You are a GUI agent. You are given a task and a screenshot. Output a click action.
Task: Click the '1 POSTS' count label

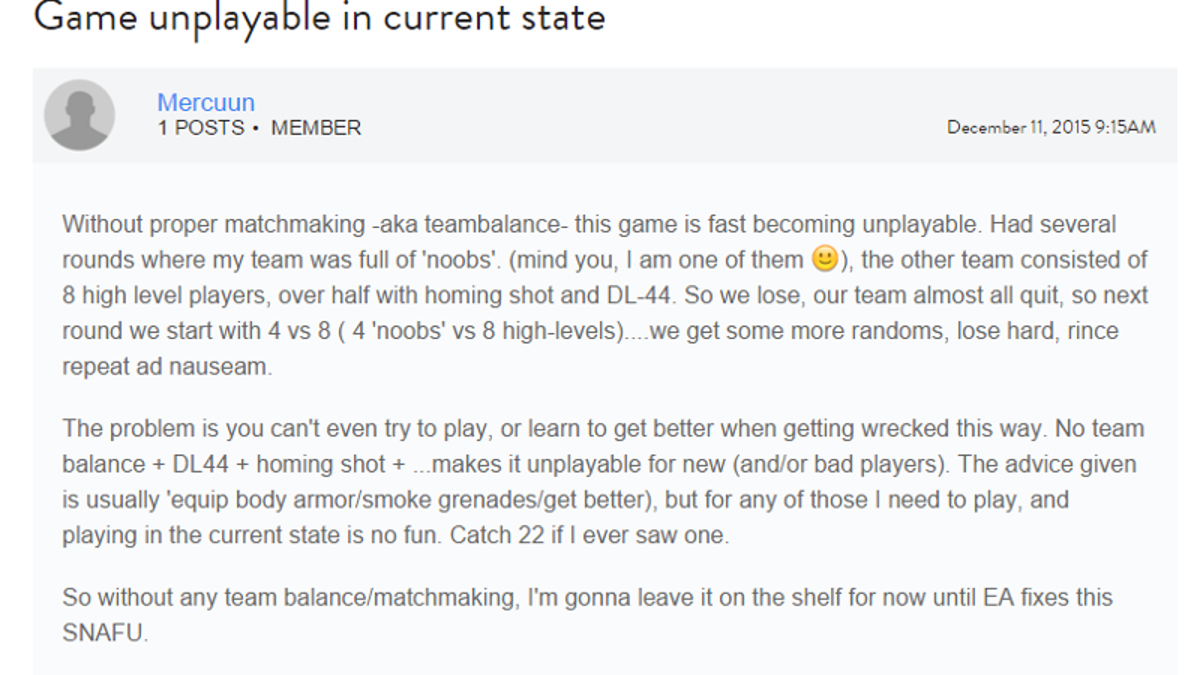pyautogui.click(x=201, y=128)
